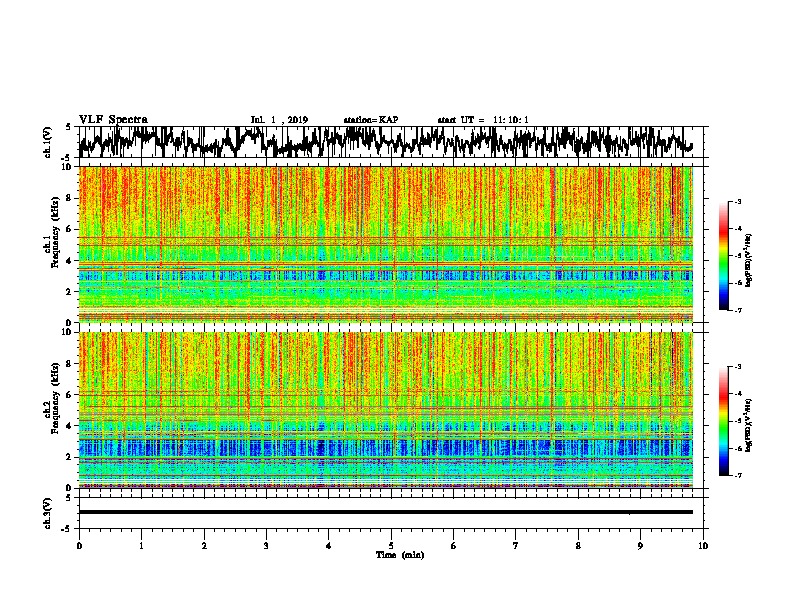Click inside the ch.2 spectrogram plot
792x612 pixels.
[385, 410]
